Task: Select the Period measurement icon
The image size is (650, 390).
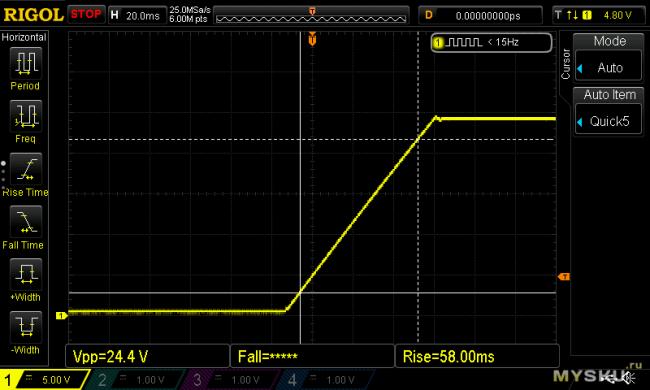Action: [x=26, y=63]
